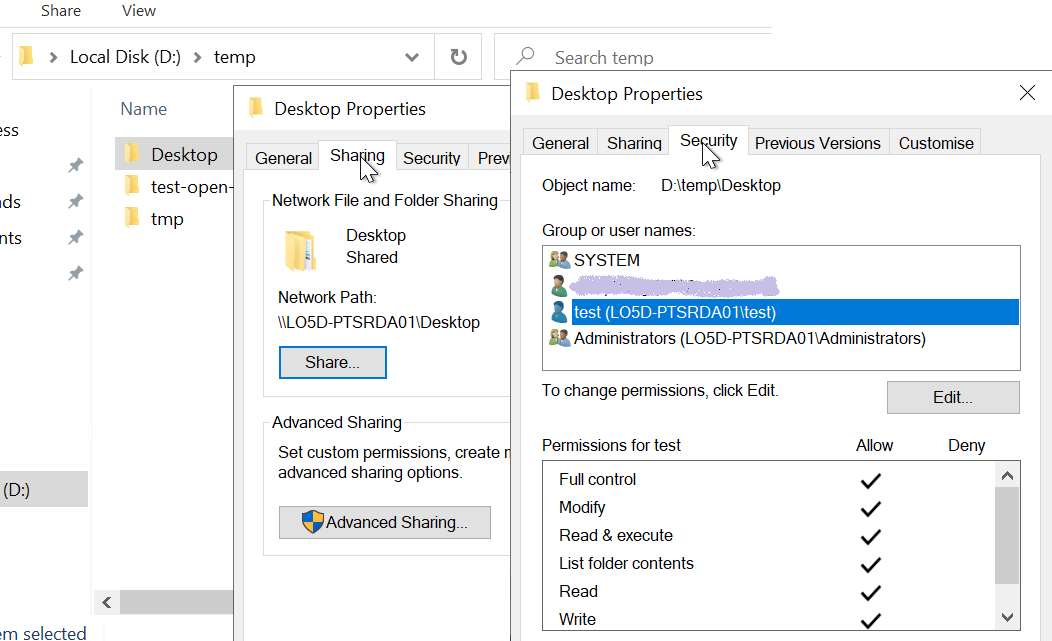
Task: Switch to the Previous Versions tab
Action: pos(818,142)
